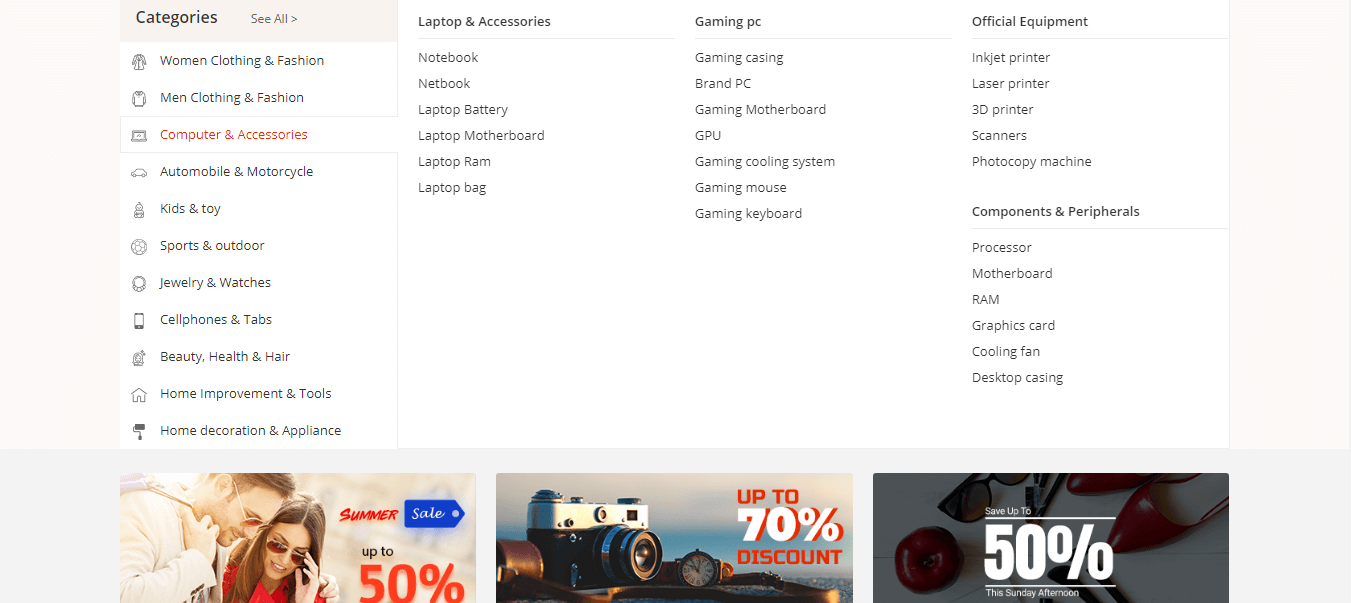Select the Laptop Battery link

pos(463,110)
